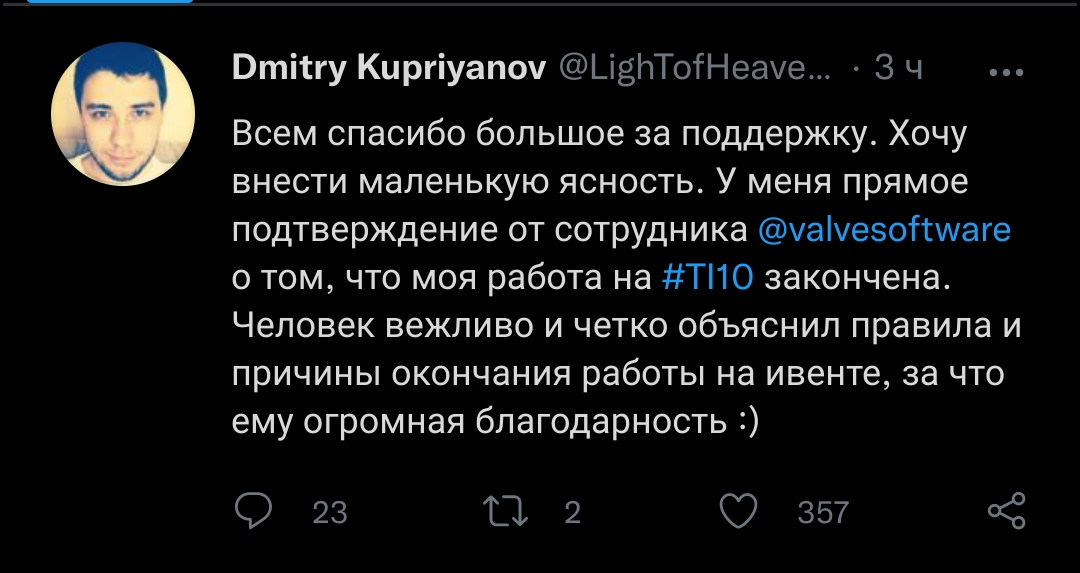The image size is (1080, 573).
Task: Open the #TI10 hashtag
Action: pos(708,278)
